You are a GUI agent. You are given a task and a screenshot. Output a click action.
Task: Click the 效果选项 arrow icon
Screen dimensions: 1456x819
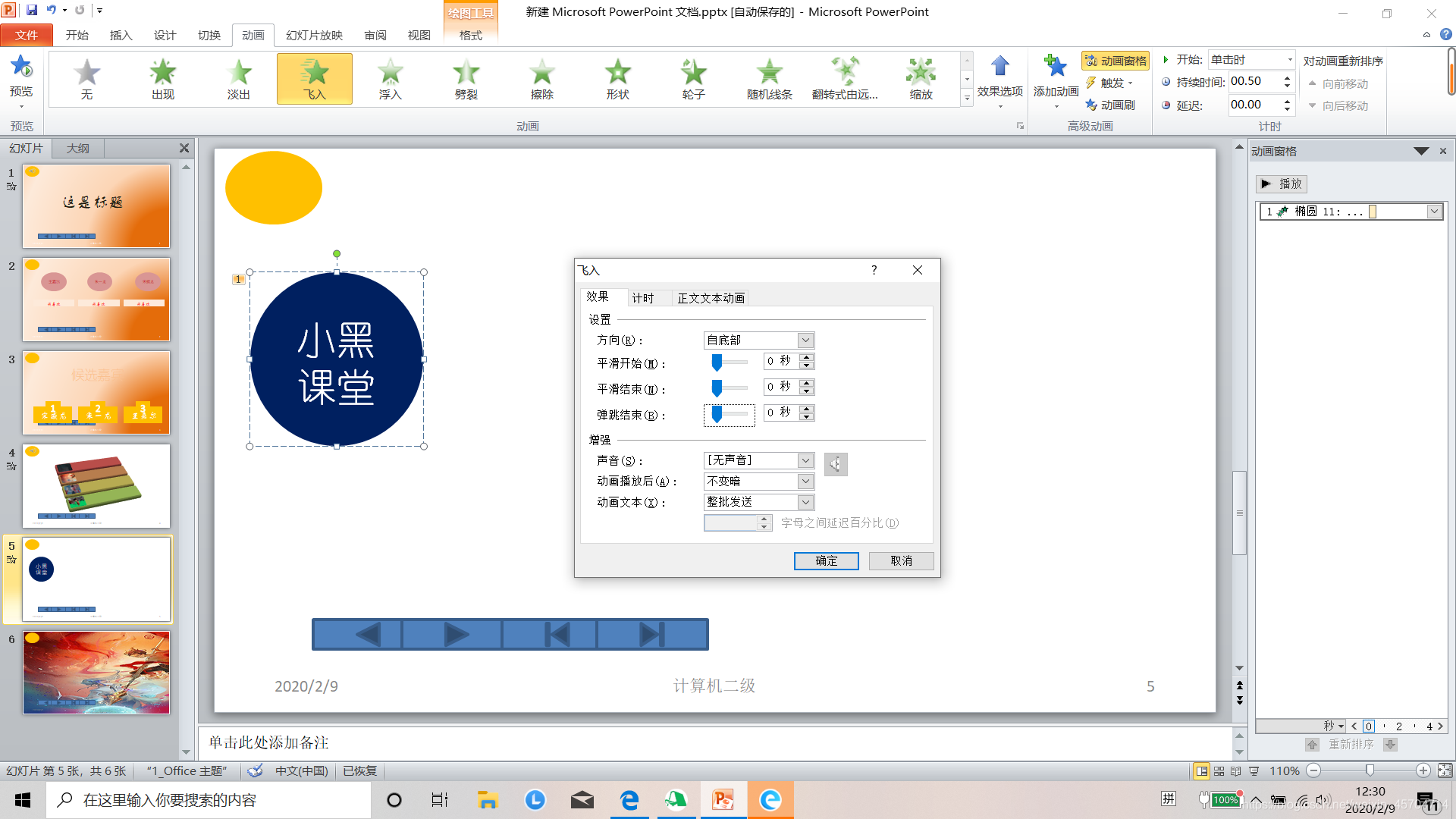pos(999,67)
